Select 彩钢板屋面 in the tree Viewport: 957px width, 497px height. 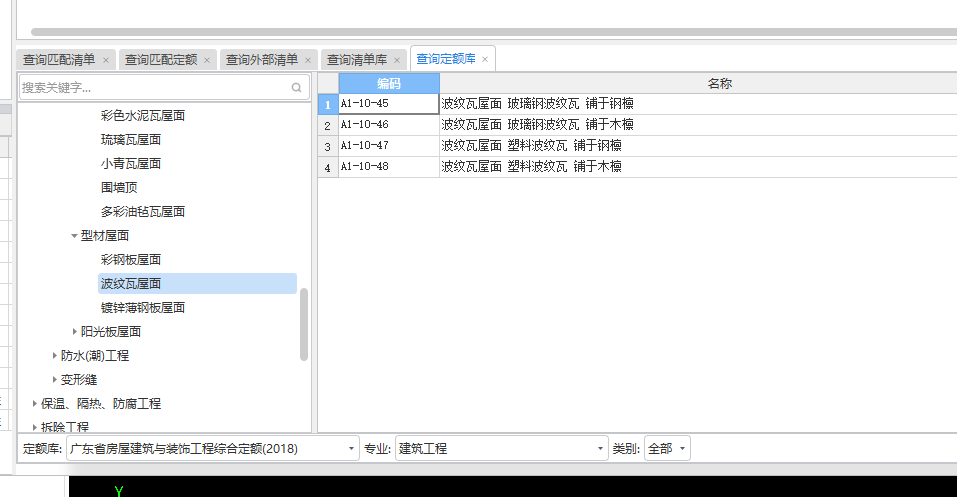coord(131,259)
